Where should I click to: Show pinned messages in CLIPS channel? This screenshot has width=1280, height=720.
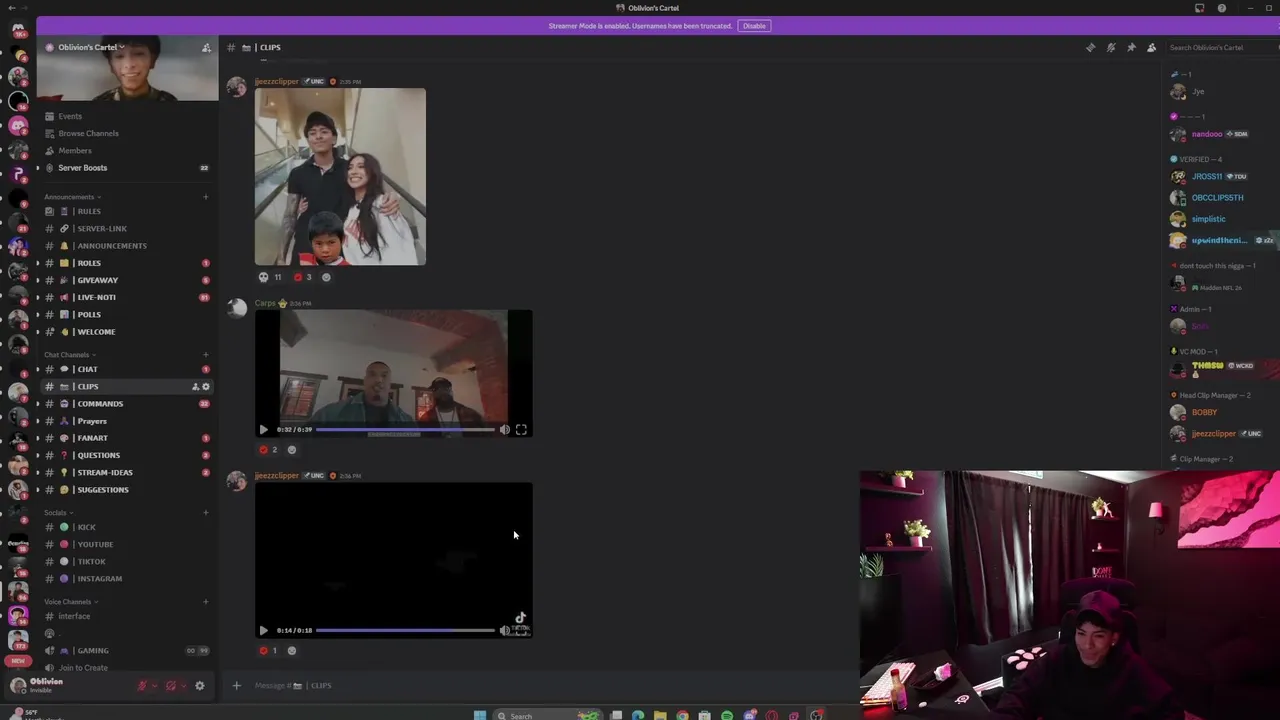click(1131, 47)
